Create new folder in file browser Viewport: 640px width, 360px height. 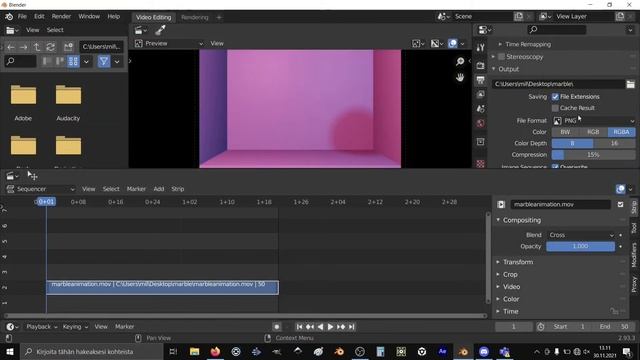pyautogui.click(x=68, y=47)
